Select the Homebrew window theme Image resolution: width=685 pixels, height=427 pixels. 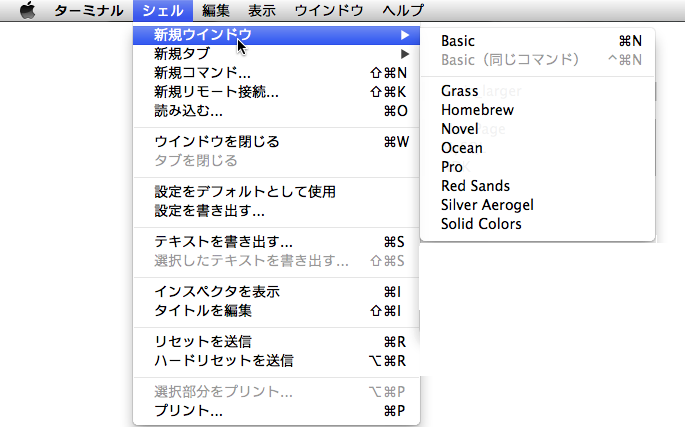[x=538, y=110]
